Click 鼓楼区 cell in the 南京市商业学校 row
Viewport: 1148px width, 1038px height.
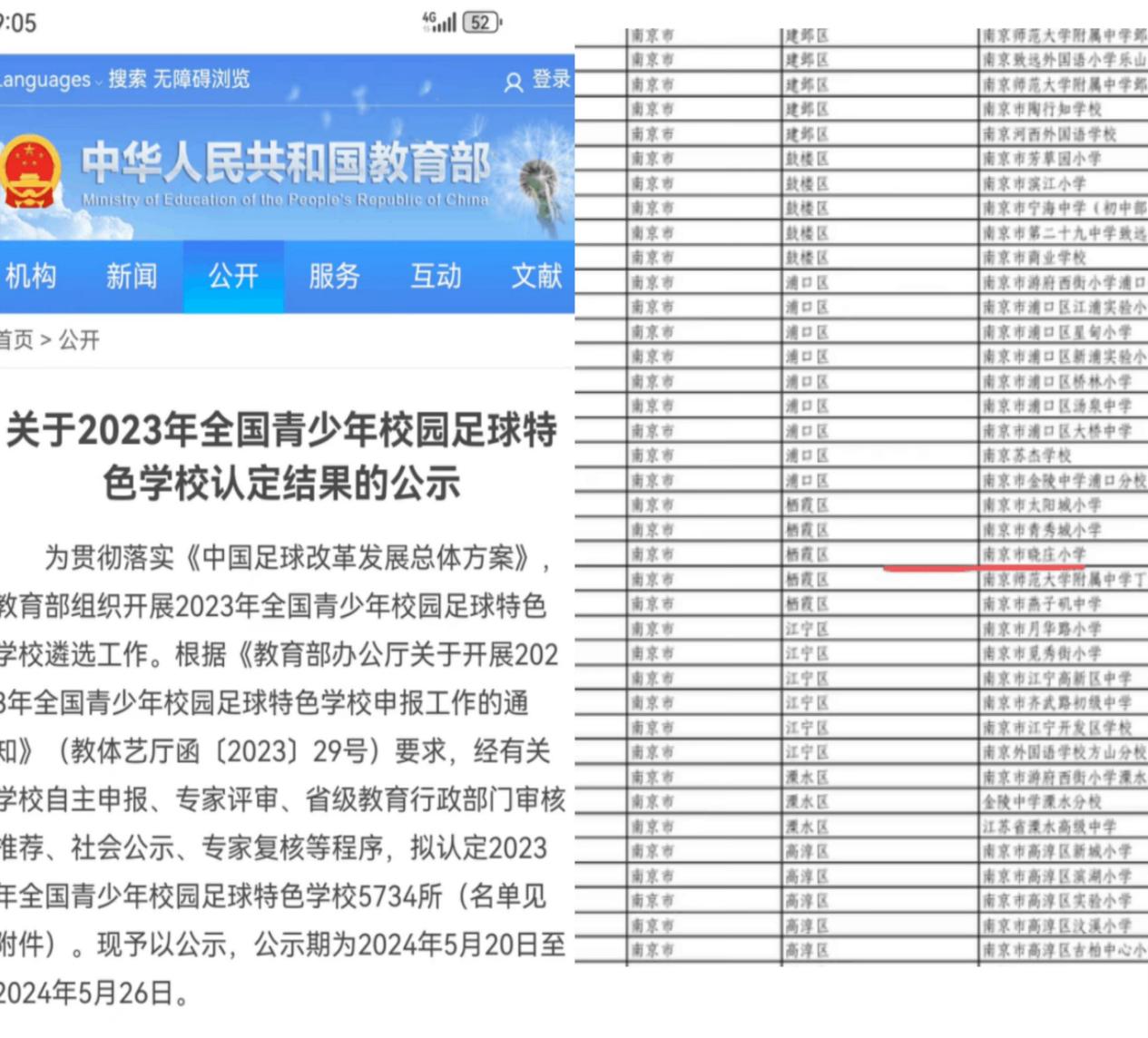(807, 258)
